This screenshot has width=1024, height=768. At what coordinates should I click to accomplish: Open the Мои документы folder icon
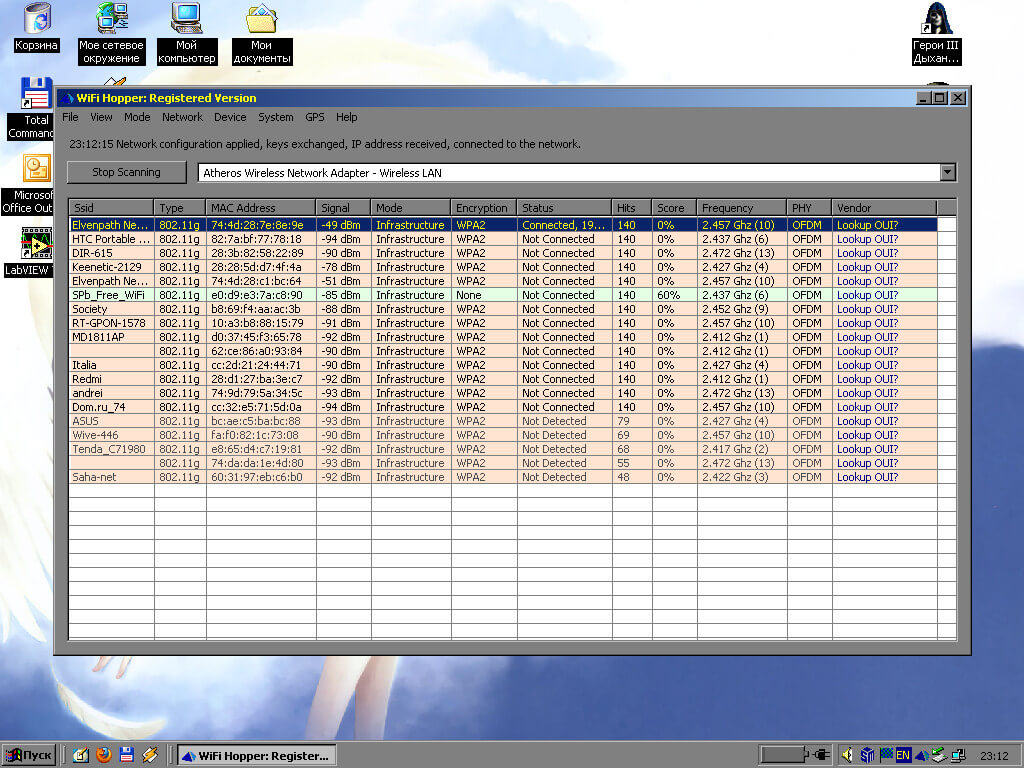pyautogui.click(x=262, y=18)
